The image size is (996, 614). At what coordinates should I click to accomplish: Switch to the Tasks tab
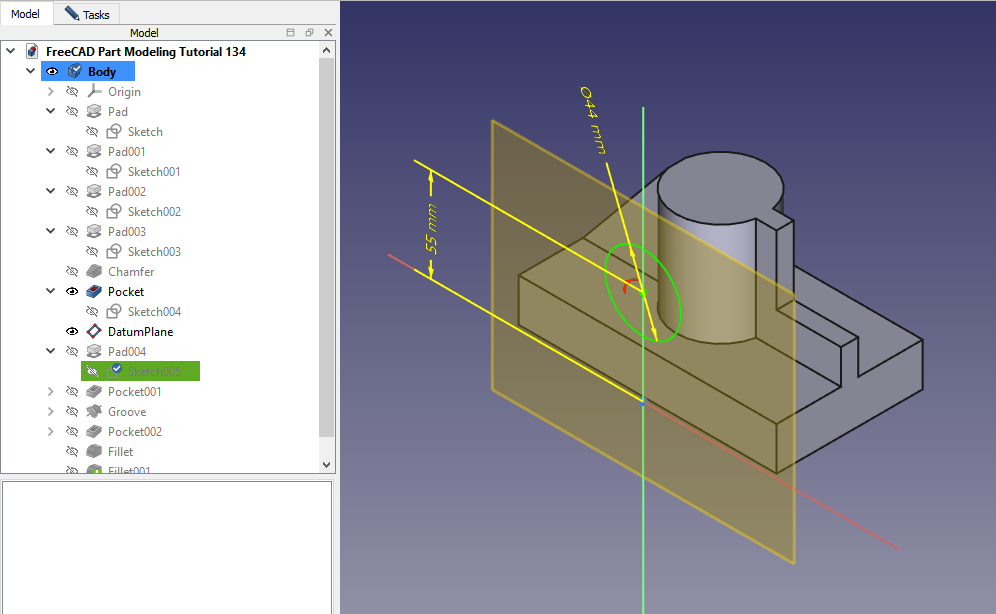(x=90, y=14)
